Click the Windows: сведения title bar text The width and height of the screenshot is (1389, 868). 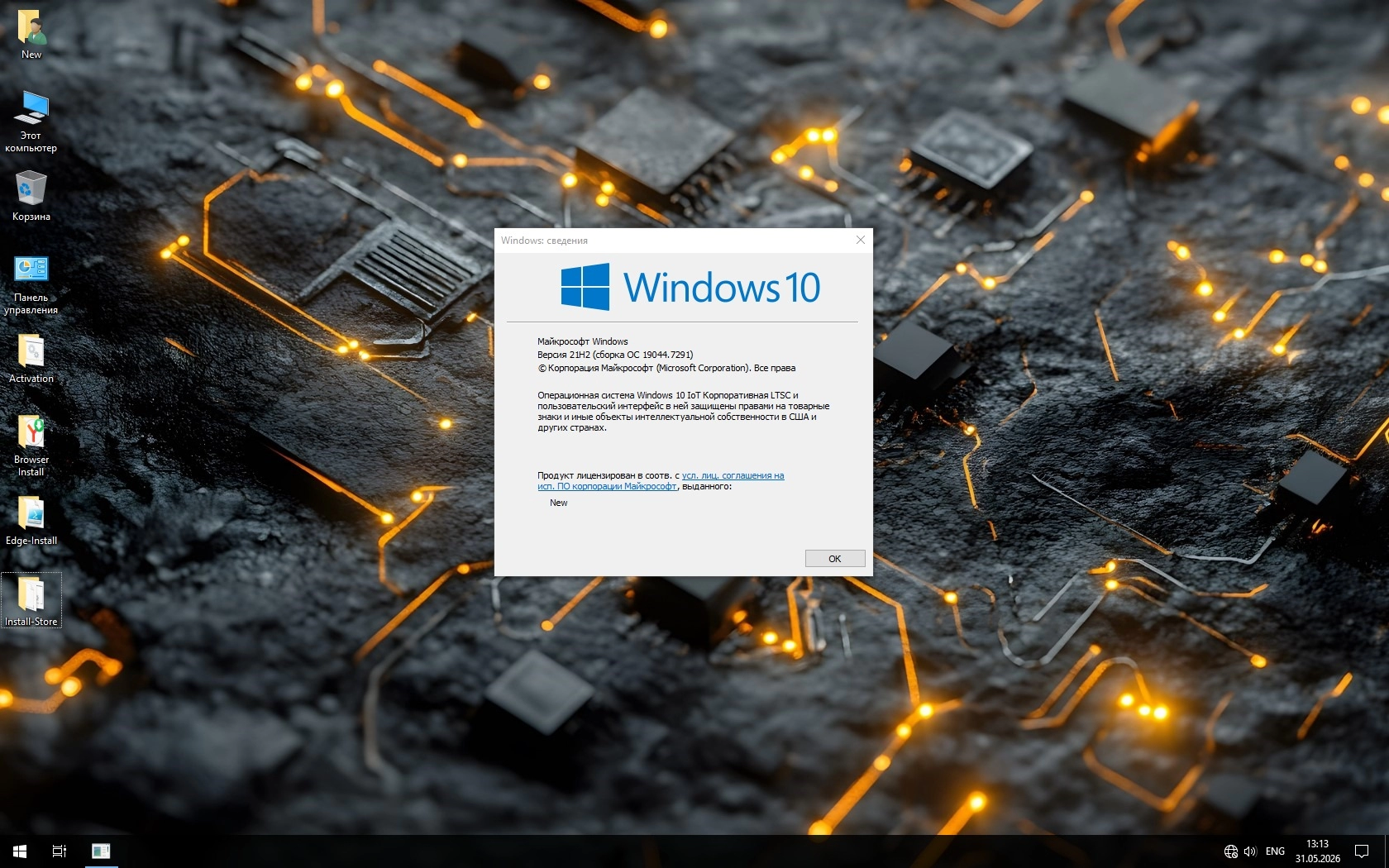(x=544, y=241)
